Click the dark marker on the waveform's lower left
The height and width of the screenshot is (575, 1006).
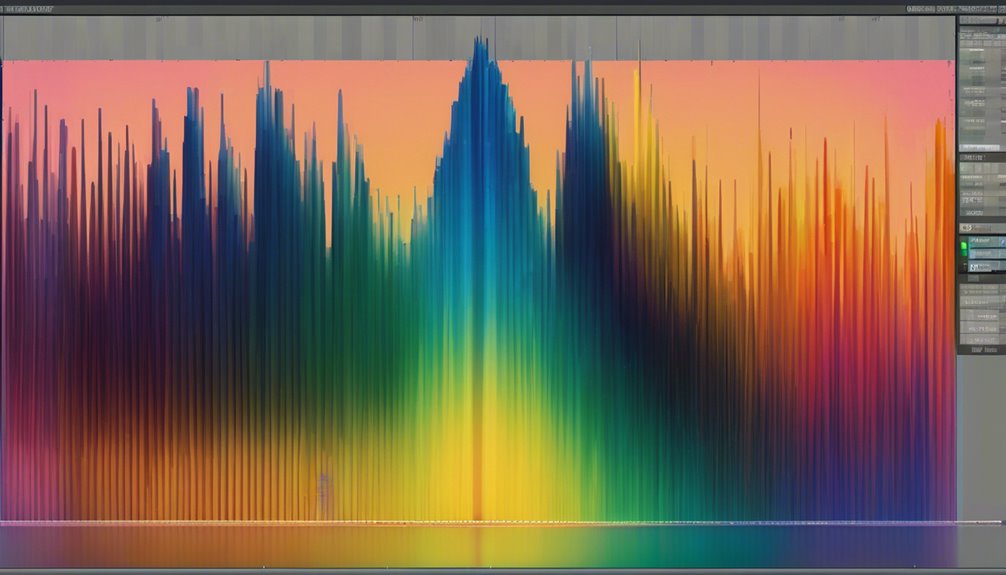322,490
